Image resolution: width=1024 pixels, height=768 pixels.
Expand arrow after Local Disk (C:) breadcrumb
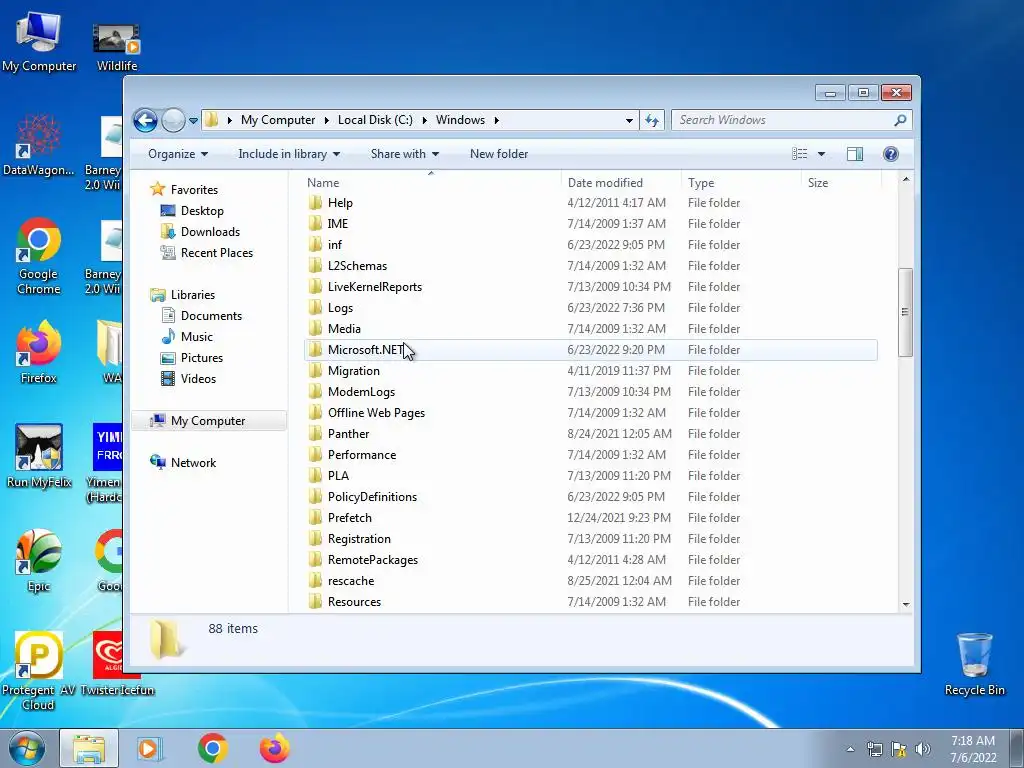pos(424,120)
